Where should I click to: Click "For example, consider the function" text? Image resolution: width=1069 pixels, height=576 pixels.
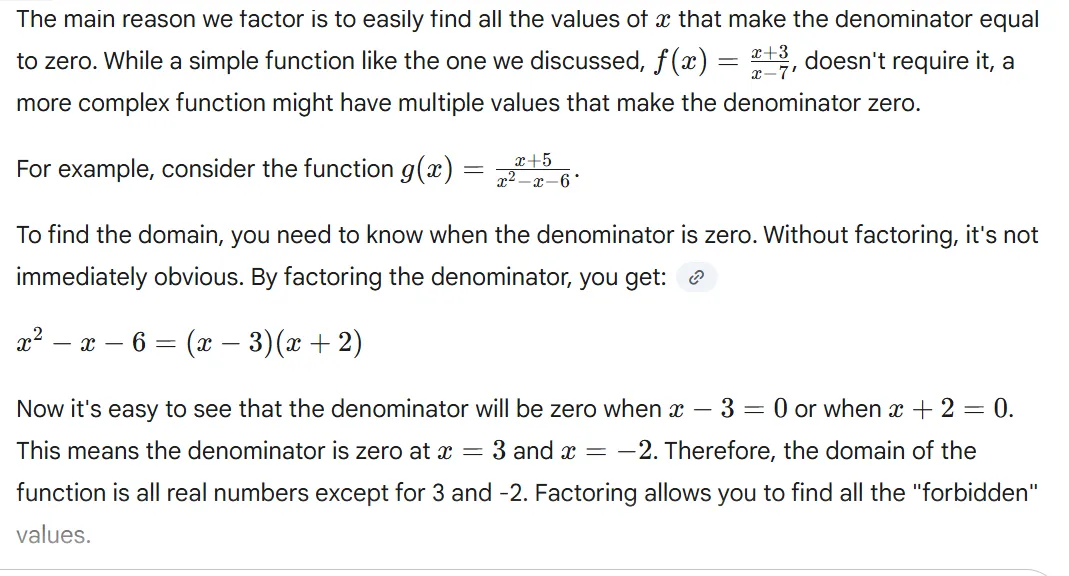(x=205, y=170)
